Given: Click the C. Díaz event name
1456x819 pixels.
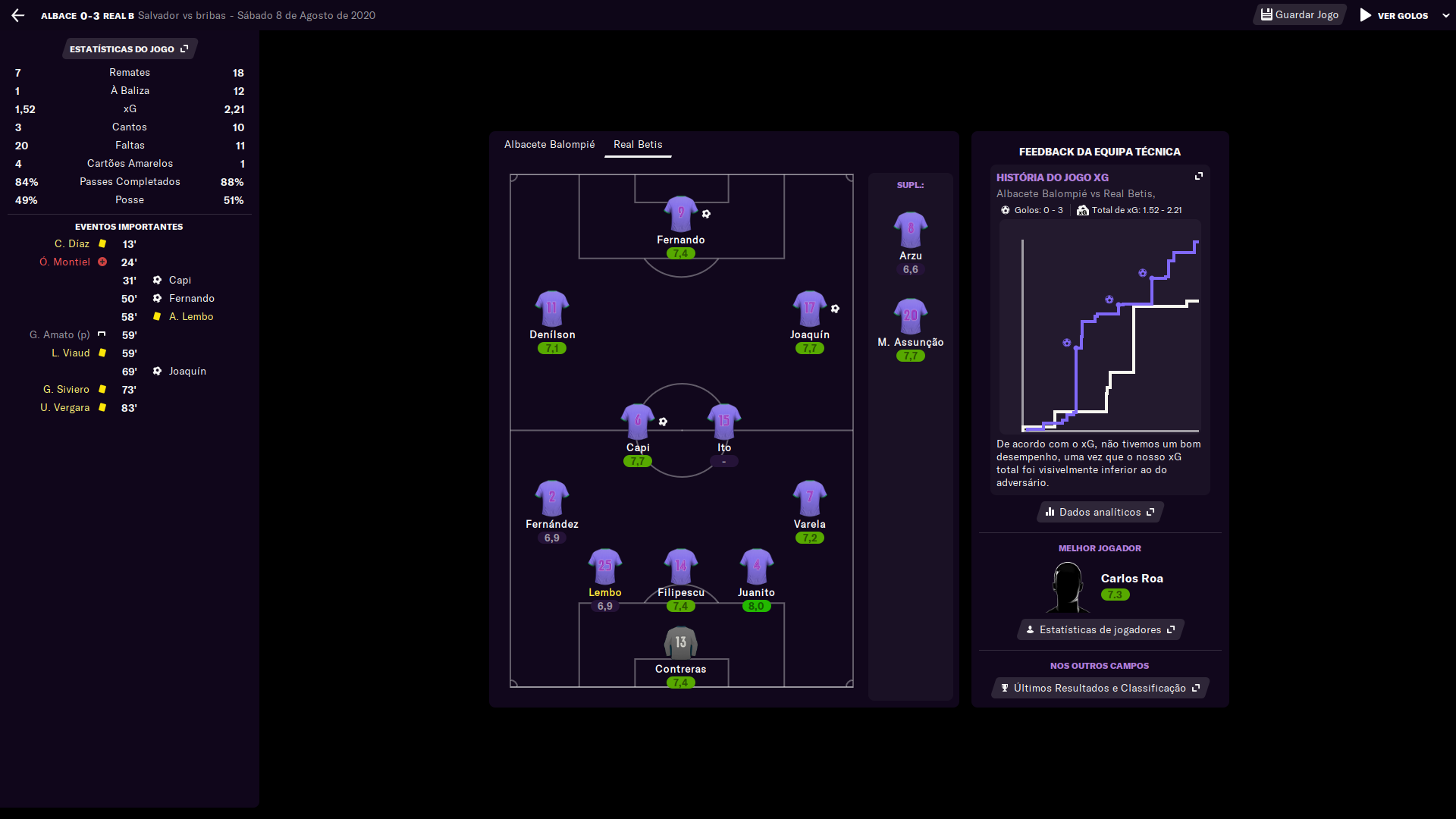Looking at the screenshot, I should (72, 243).
